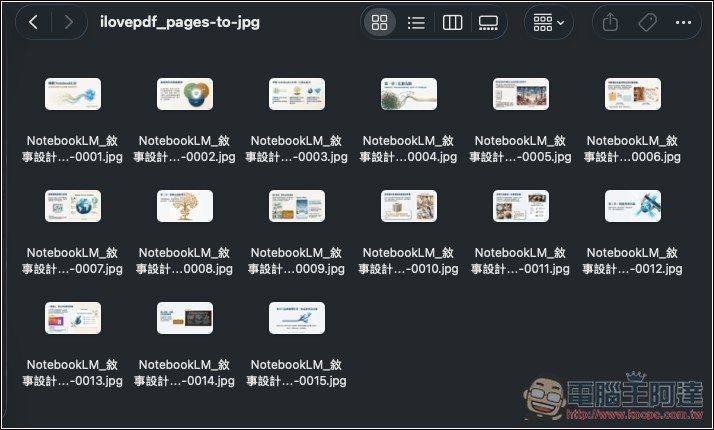The image size is (714, 430).
Task: Select the thumbnail of file ending 0009.jpg
Action: point(297,206)
